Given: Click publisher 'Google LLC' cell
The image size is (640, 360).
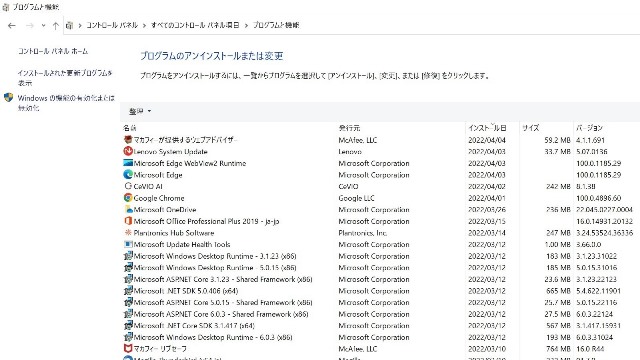Looking at the screenshot, I should click(x=356, y=198).
